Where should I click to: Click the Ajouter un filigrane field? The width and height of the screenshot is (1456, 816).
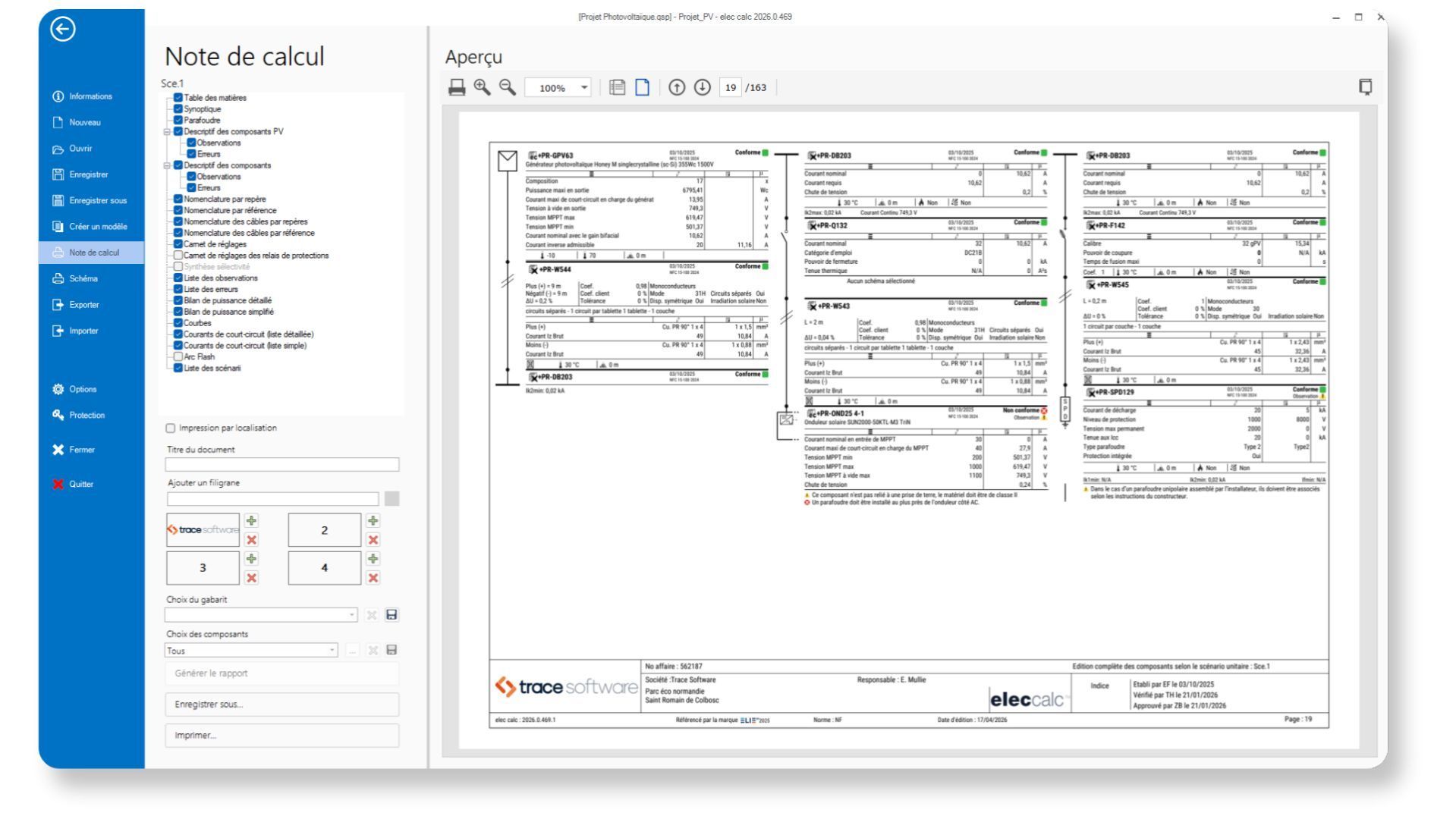coord(272,499)
